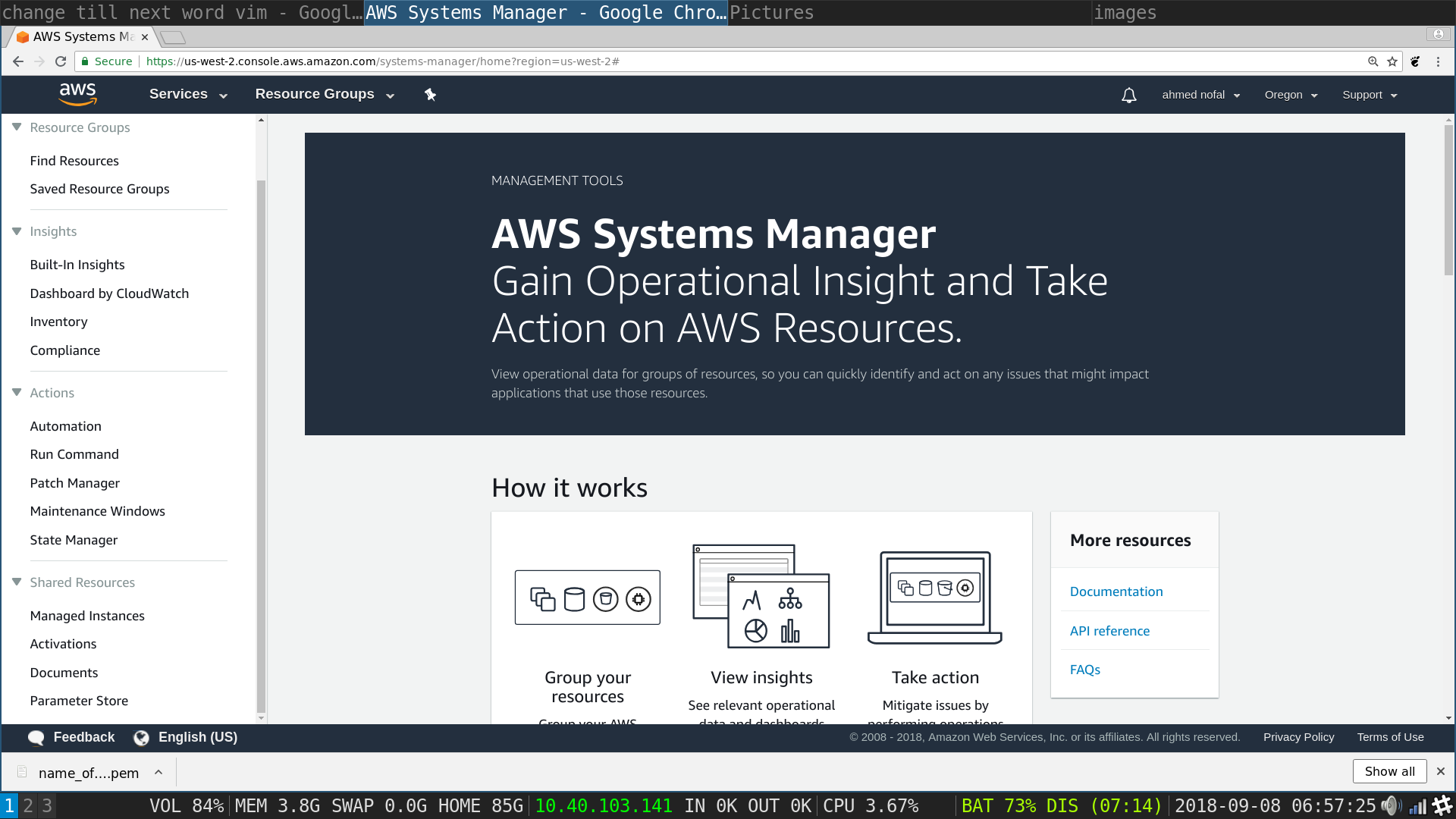Open the Oregon region dropdown
This screenshot has height=819, width=1456.
pos(1291,95)
